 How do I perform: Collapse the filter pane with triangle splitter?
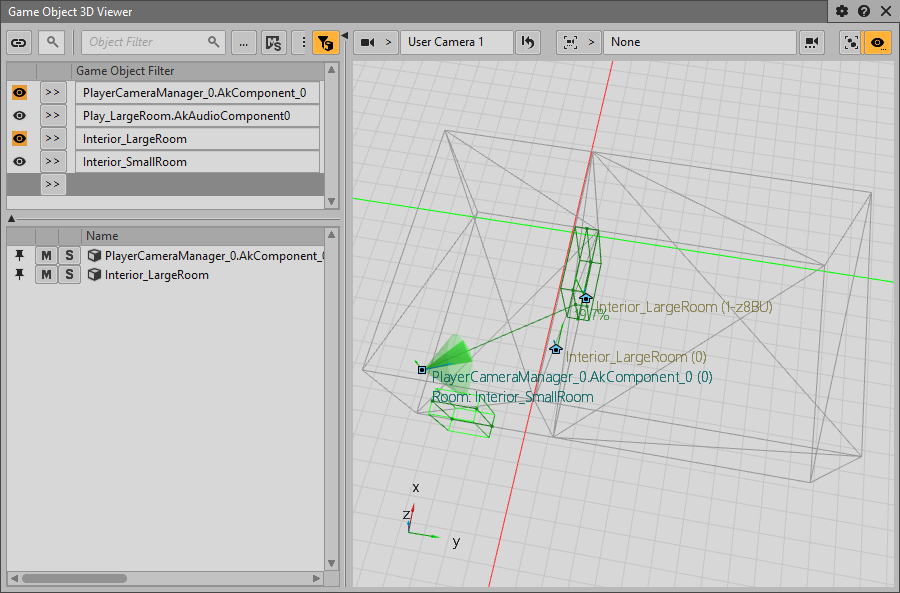(x=11, y=218)
